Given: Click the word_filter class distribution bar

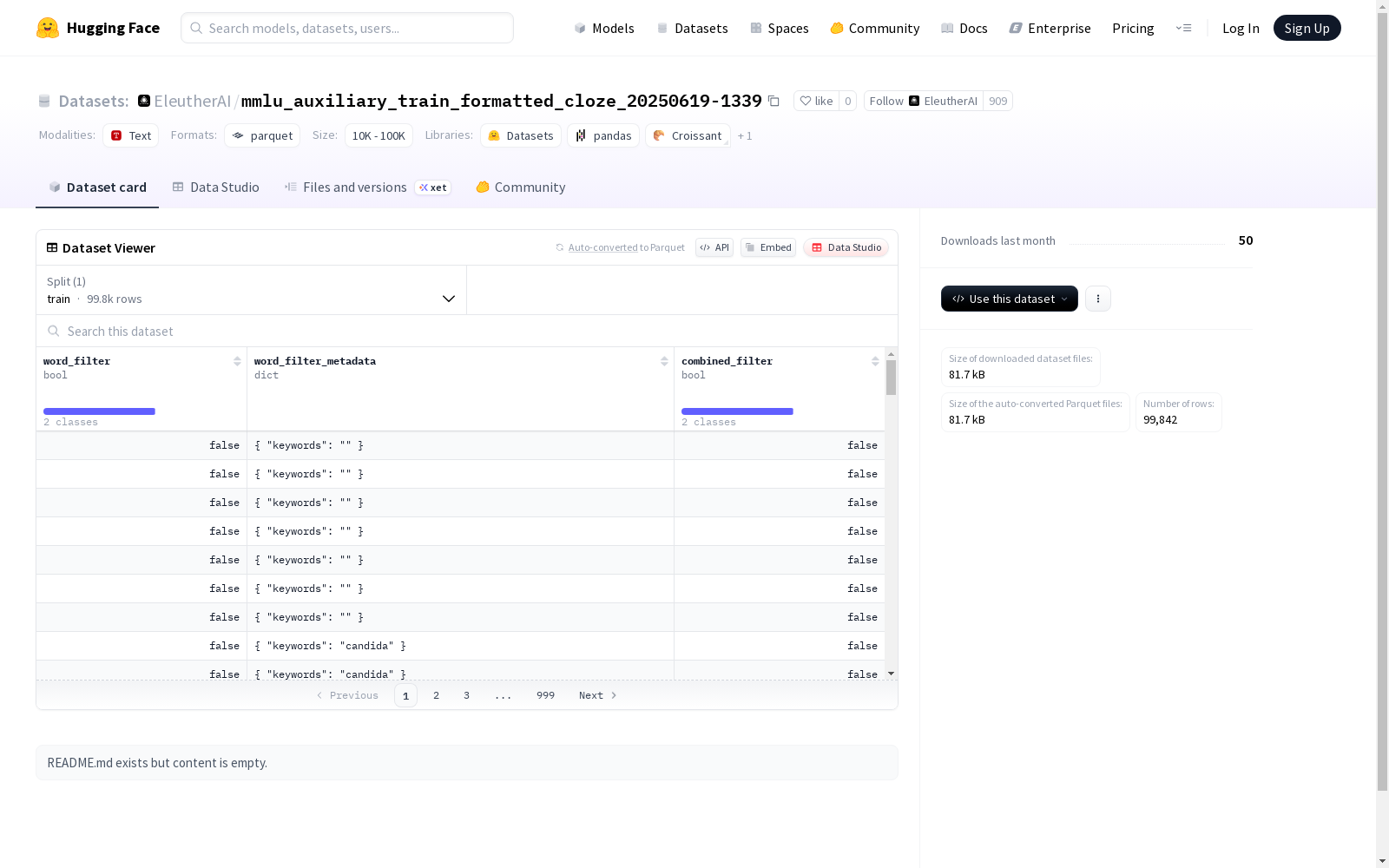Looking at the screenshot, I should [99, 411].
